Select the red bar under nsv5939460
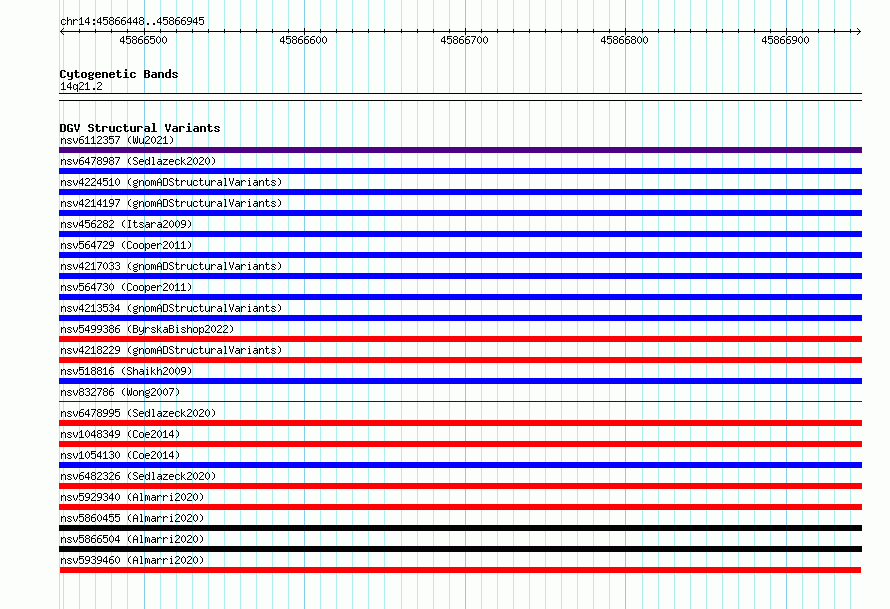Viewport: 890px width, 609px height. pos(460,570)
